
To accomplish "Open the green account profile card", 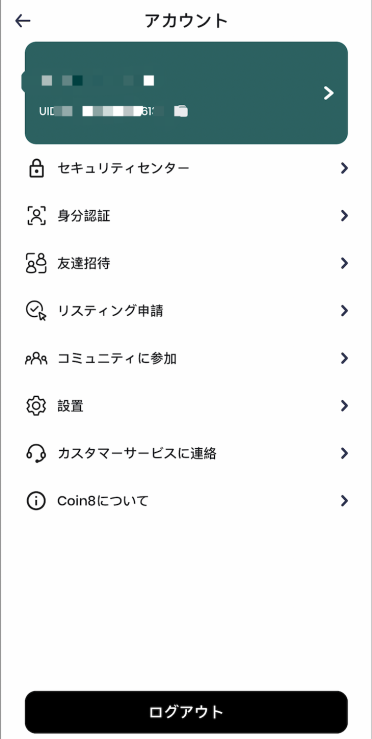I will (x=186, y=93).
